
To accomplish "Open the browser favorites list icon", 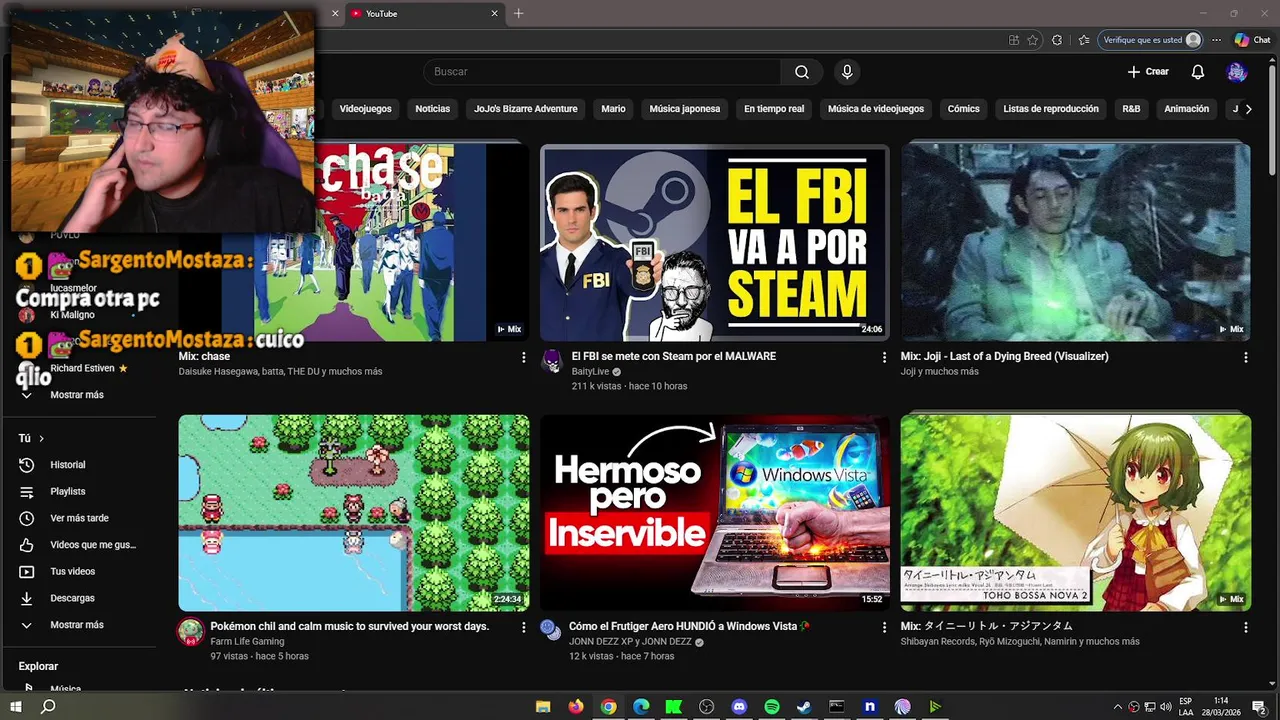I will pyautogui.click(x=1084, y=40).
